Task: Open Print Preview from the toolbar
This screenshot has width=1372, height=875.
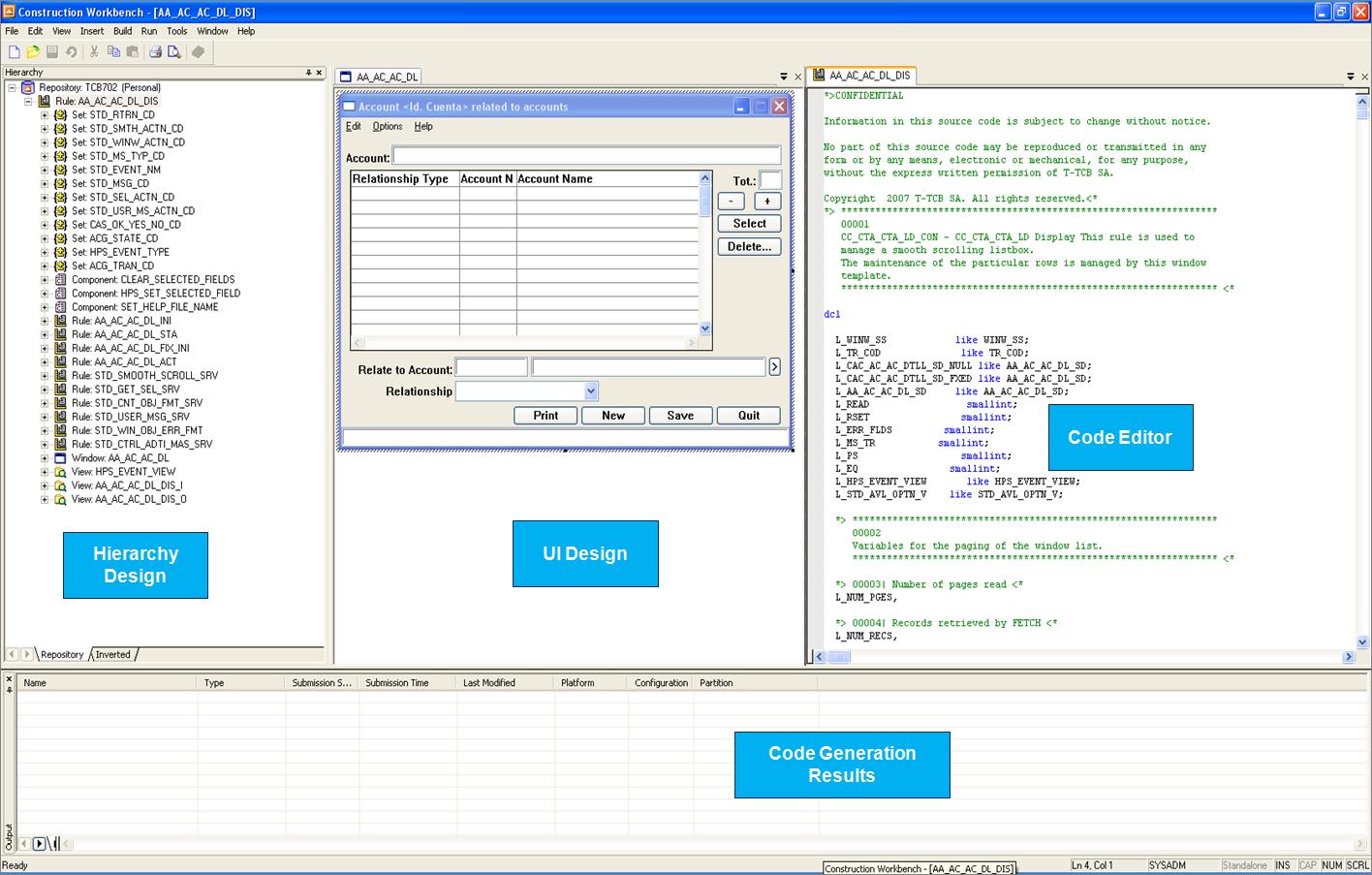Action: point(174,52)
